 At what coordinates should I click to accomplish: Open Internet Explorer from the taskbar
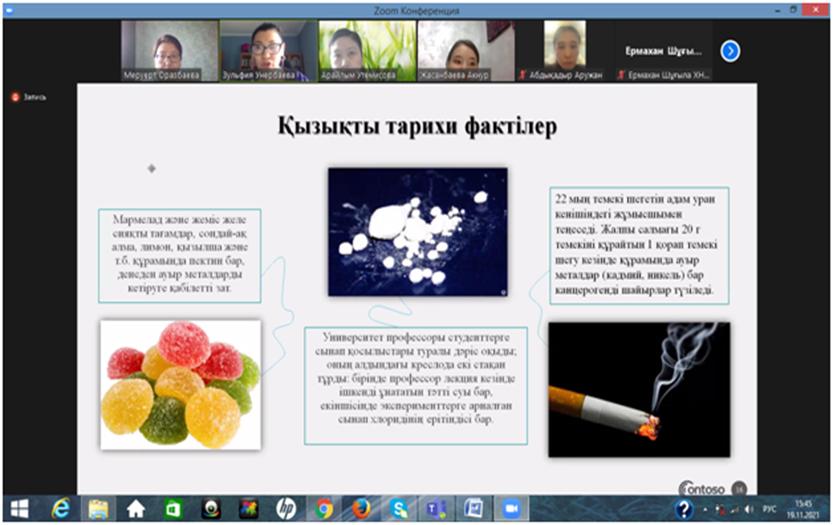(x=61, y=508)
